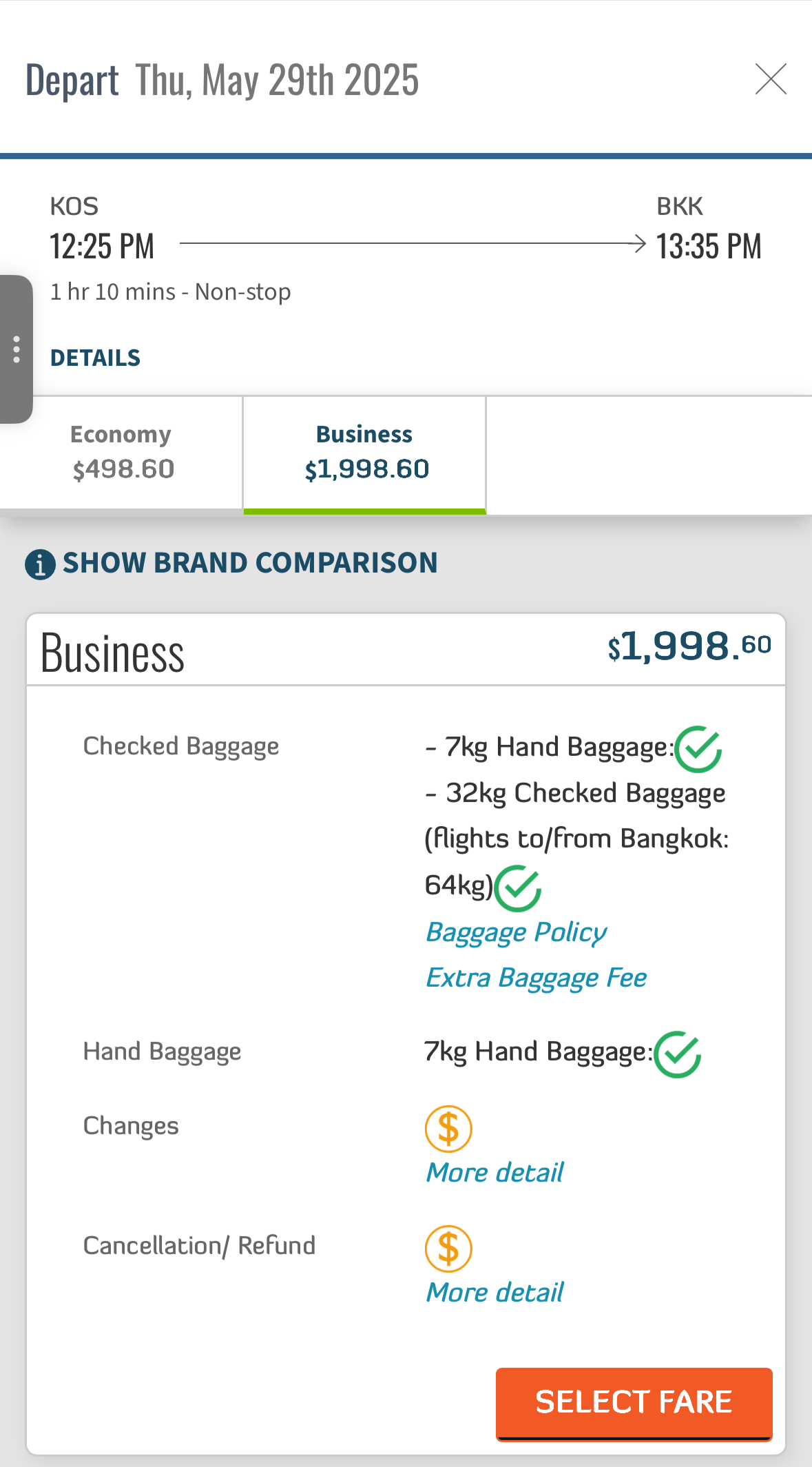Tap the three-dot side handle

tap(17, 349)
